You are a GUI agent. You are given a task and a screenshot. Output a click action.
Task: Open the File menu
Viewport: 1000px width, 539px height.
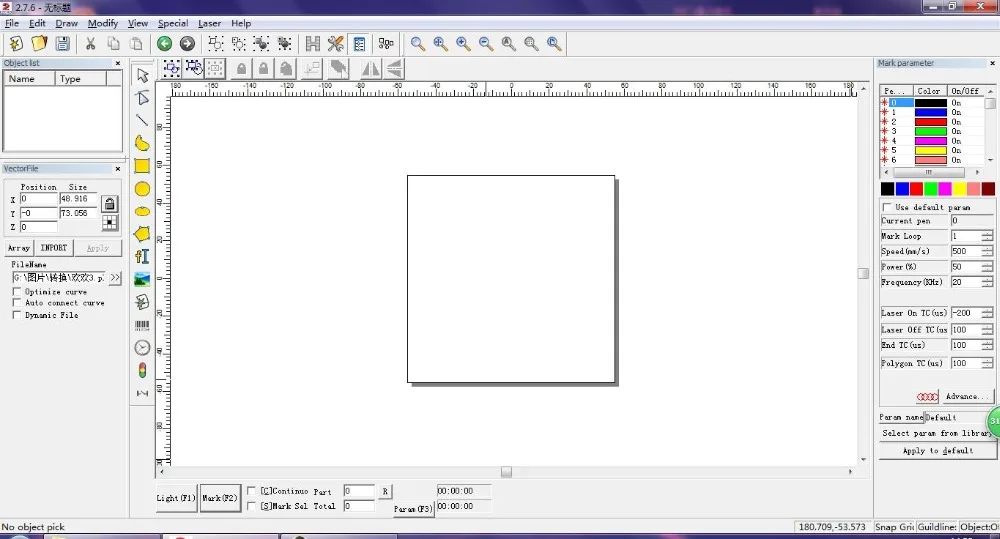pyautogui.click(x=12, y=23)
